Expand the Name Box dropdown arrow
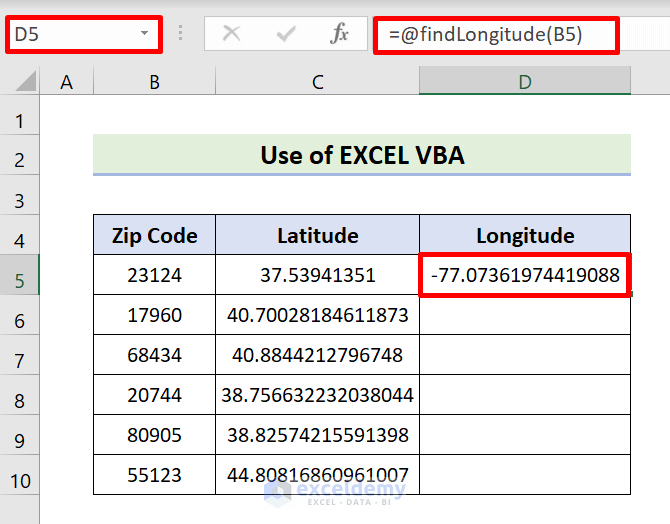Viewport: 670px width, 524px height. coord(144,33)
